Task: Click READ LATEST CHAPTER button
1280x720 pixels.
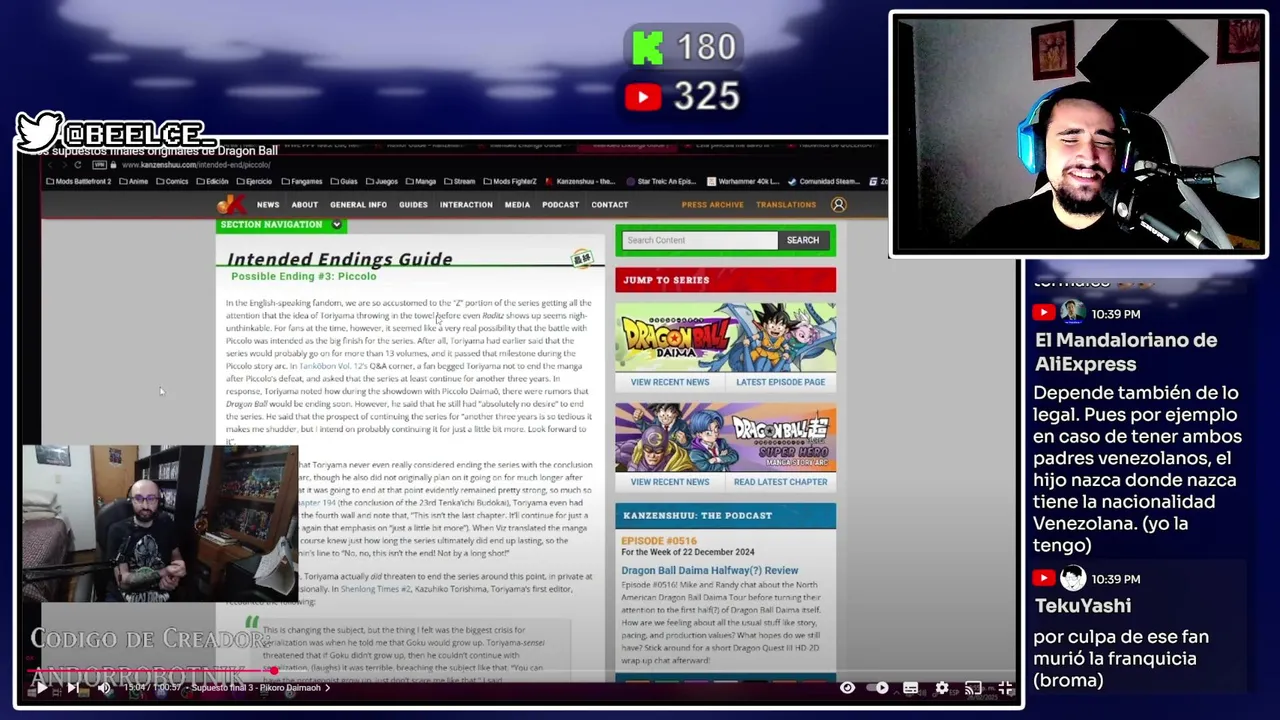Action: coord(780,482)
